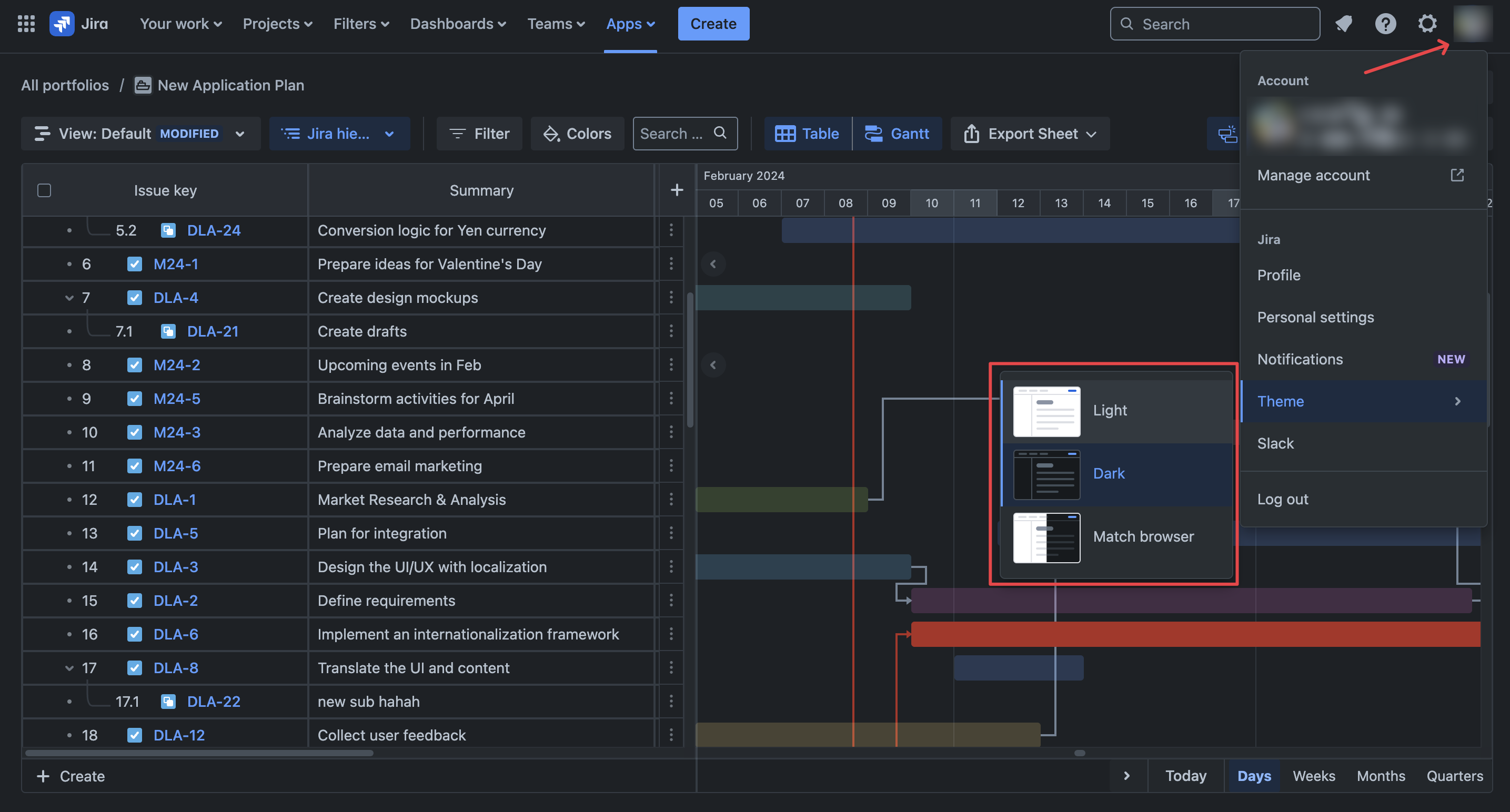
Task: Click the add column plus icon
Action: [677, 190]
